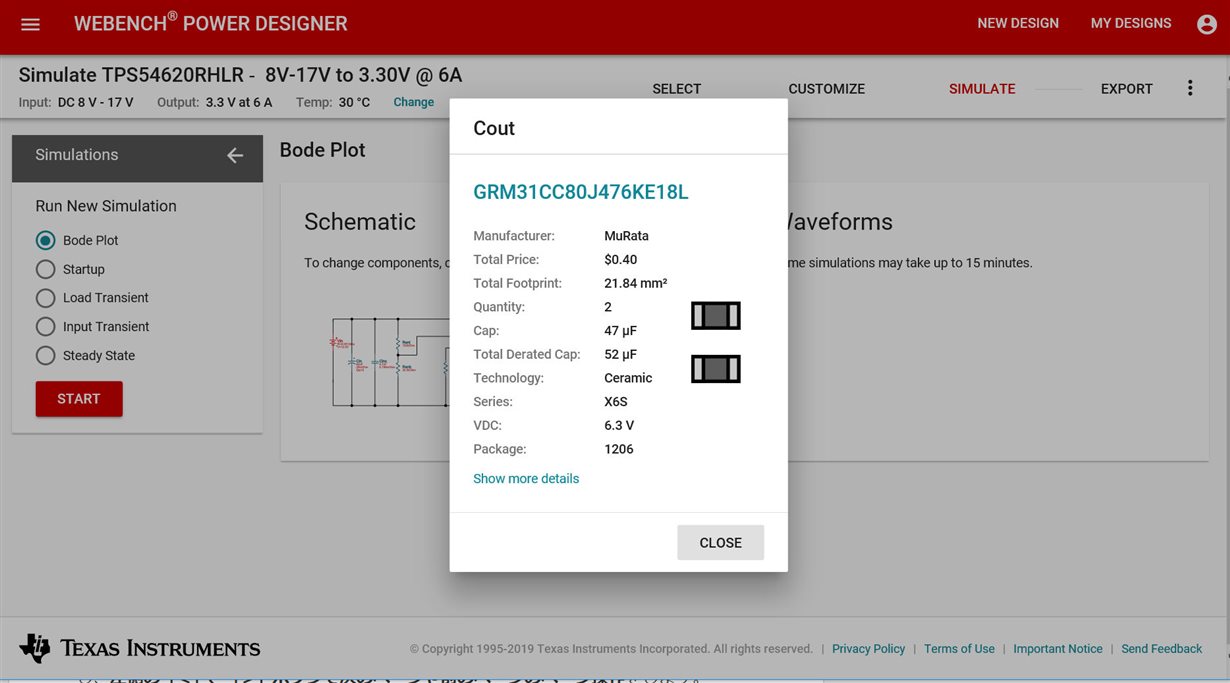Go to the SIMULATE step
This screenshot has width=1230, height=683.
(982, 89)
